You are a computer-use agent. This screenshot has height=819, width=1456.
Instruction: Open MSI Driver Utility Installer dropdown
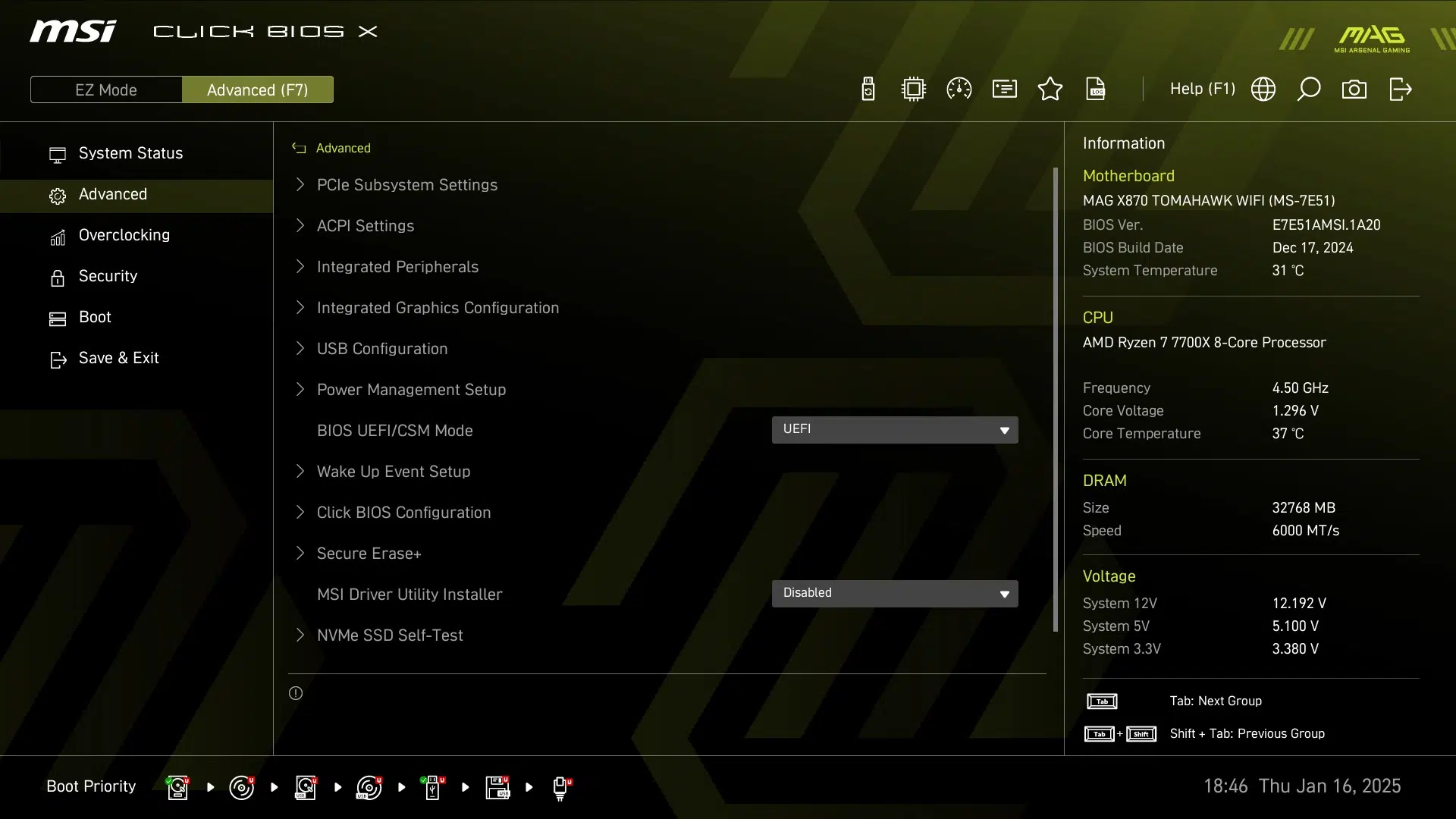[895, 594]
